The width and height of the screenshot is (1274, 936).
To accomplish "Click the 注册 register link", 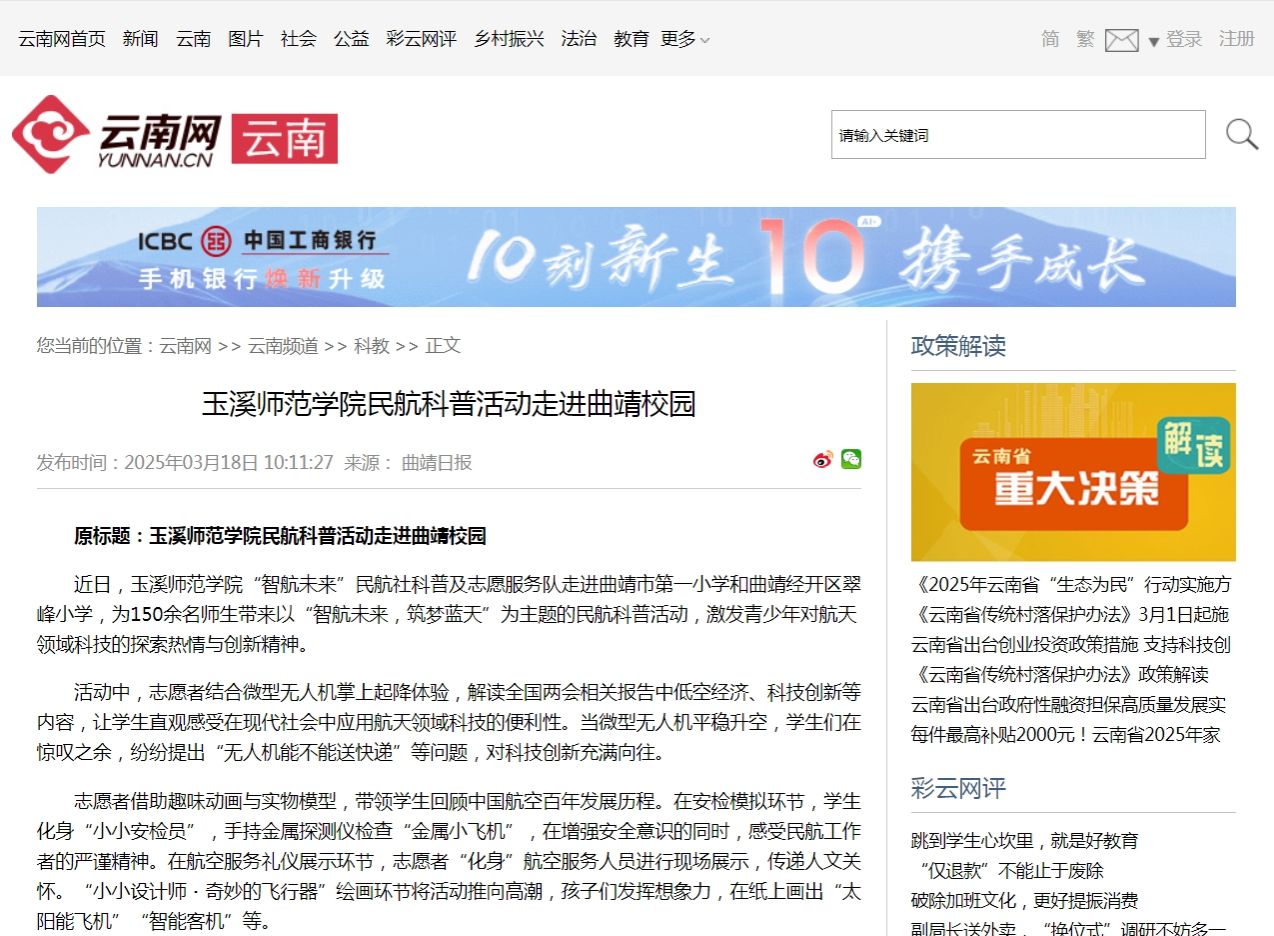I will 1236,39.
